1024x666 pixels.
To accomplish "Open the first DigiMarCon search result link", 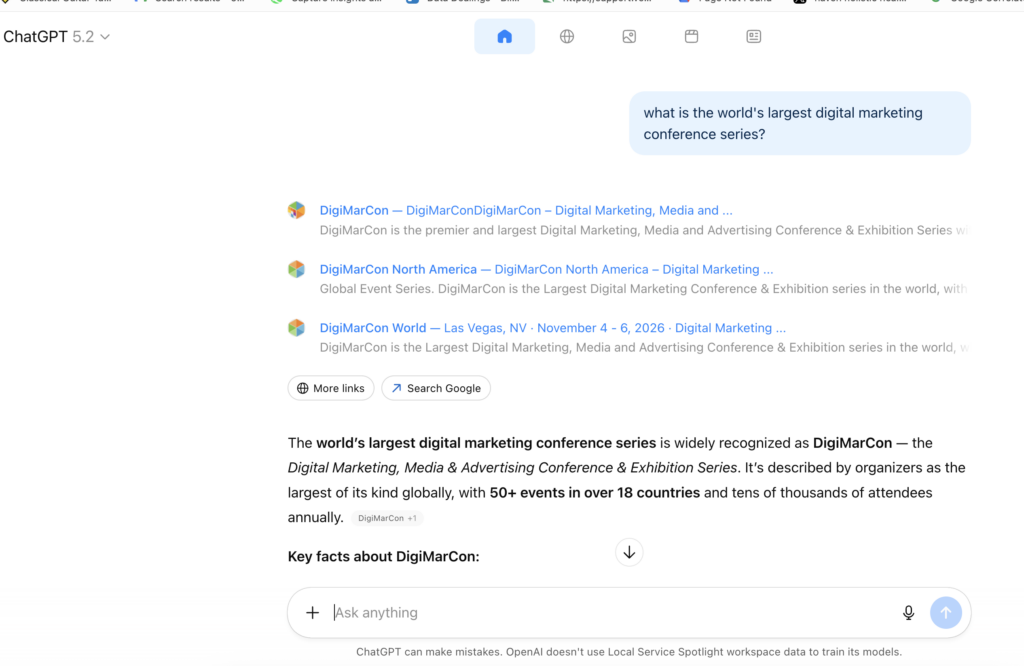I will pos(525,211).
